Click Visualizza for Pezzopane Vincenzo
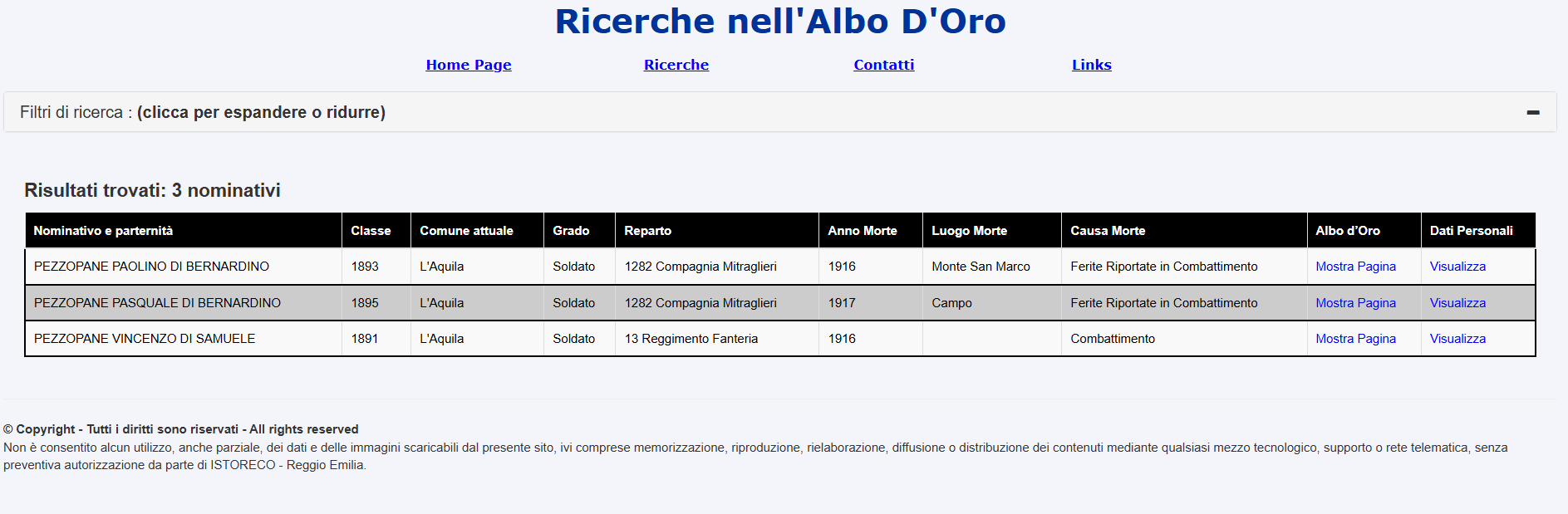This screenshot has width=1568, height=514. [1457, 339]
